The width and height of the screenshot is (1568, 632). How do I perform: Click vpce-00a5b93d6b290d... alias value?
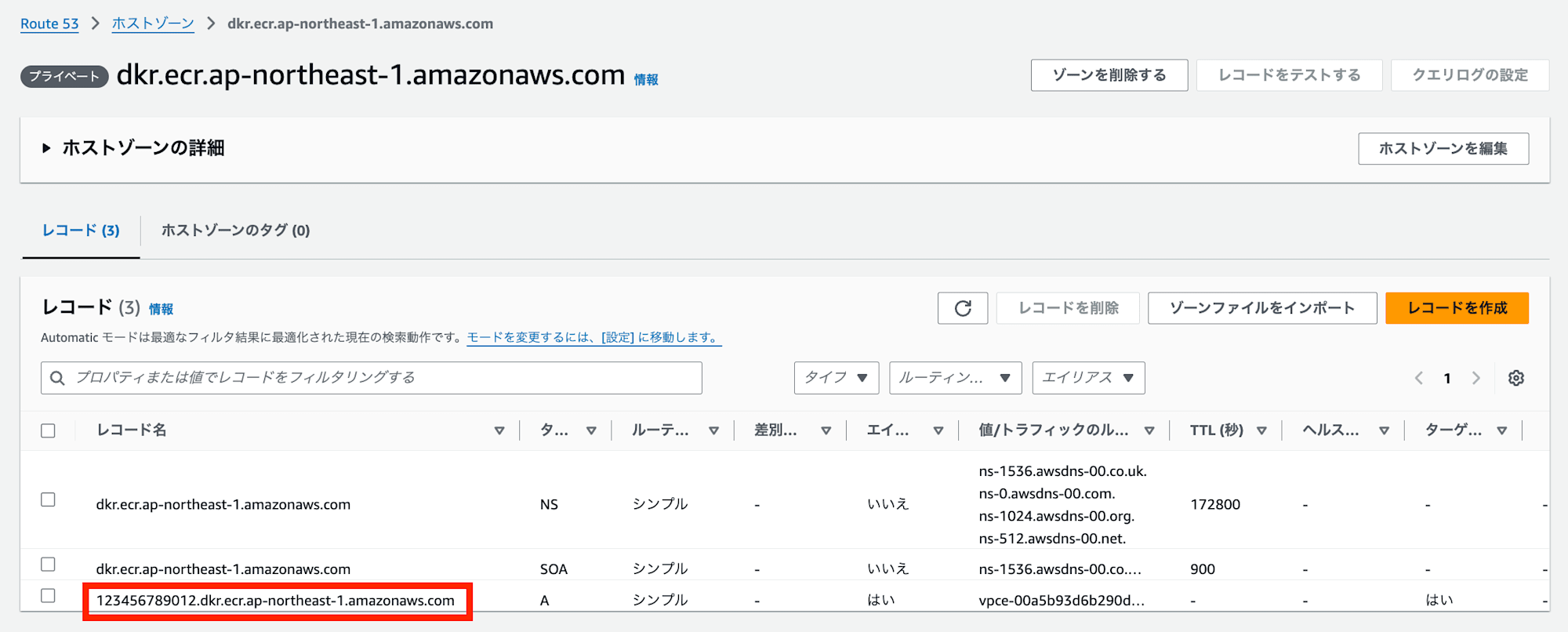tap(1062, 601)
